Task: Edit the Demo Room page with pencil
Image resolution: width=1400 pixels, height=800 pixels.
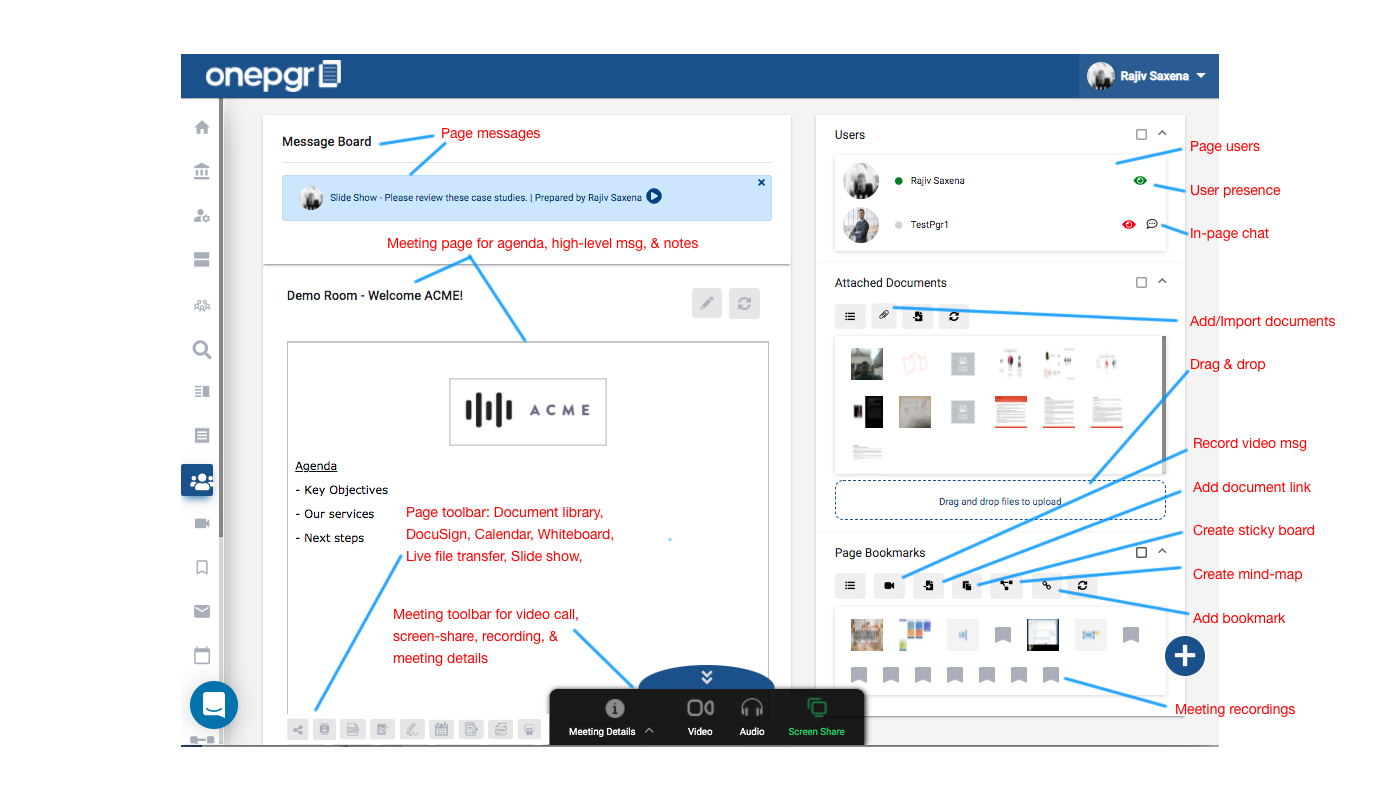Action: click(707, 303)
